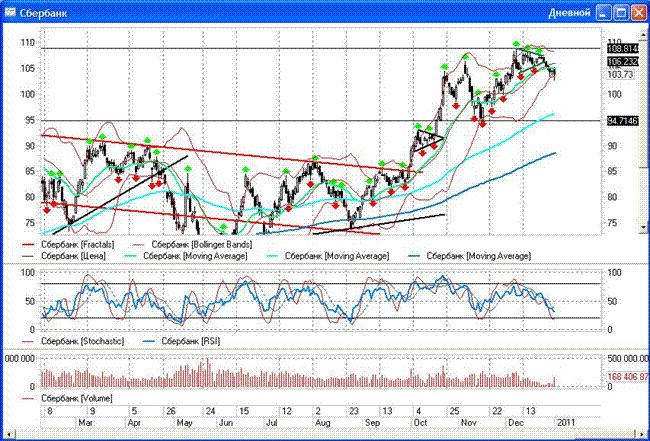Click the Sep month label on time axis

(373, 423)
